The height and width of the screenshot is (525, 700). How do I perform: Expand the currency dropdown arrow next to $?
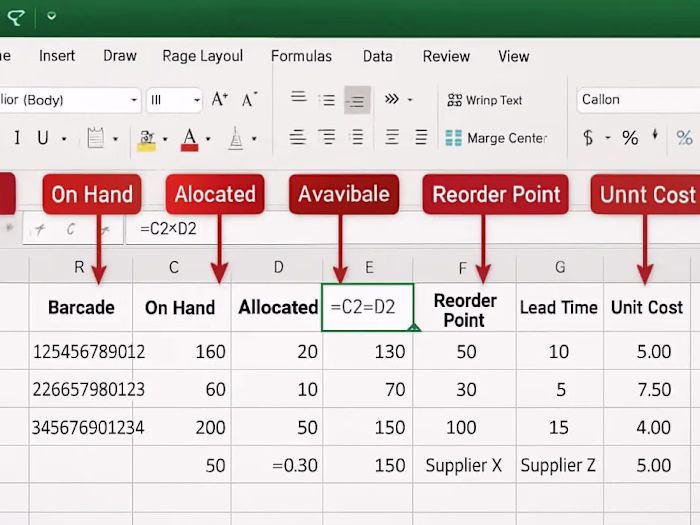608,138
